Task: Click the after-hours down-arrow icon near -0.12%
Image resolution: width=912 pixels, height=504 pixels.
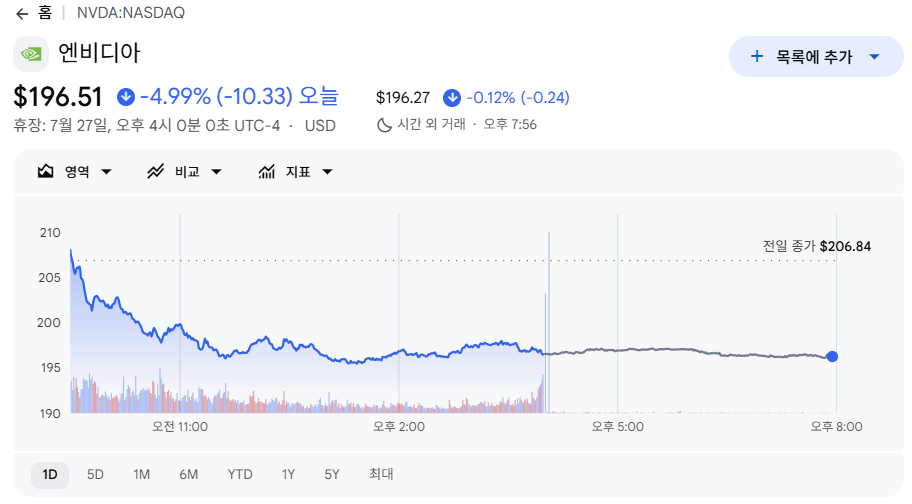Action: click(452, 98)
